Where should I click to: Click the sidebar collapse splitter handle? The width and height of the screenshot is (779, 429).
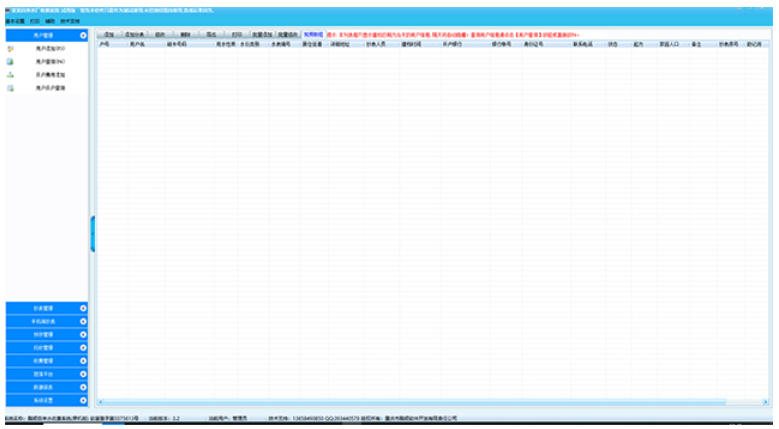(93, 233)
